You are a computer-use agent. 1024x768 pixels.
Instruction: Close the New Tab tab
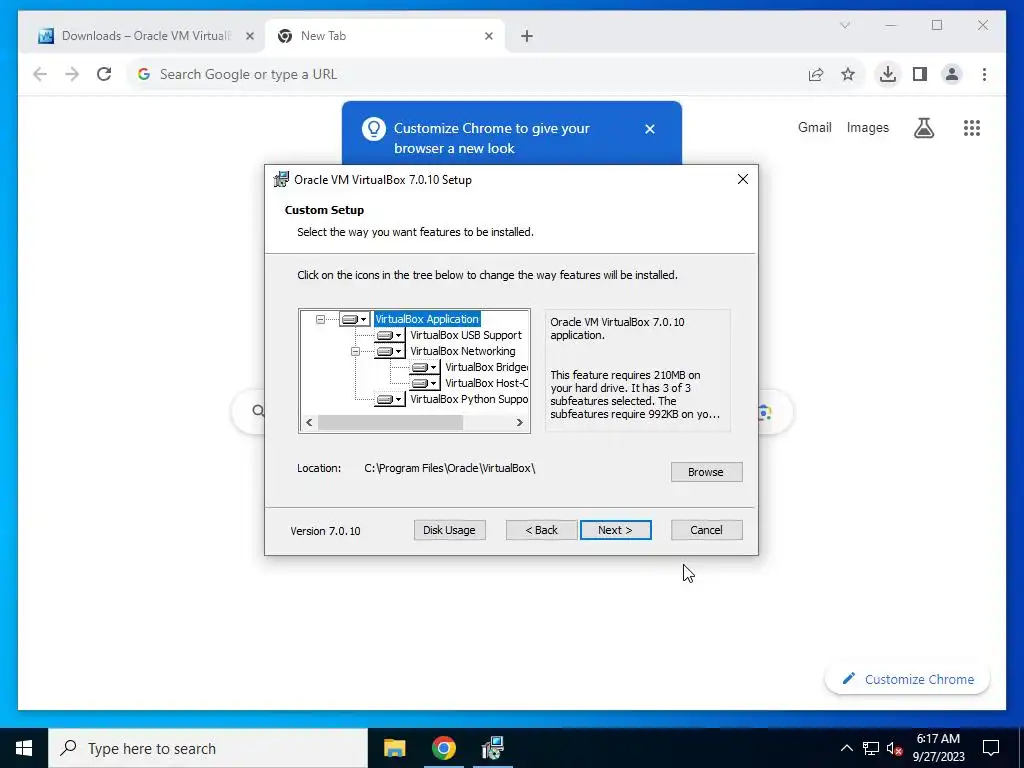[x=488, y=36]
